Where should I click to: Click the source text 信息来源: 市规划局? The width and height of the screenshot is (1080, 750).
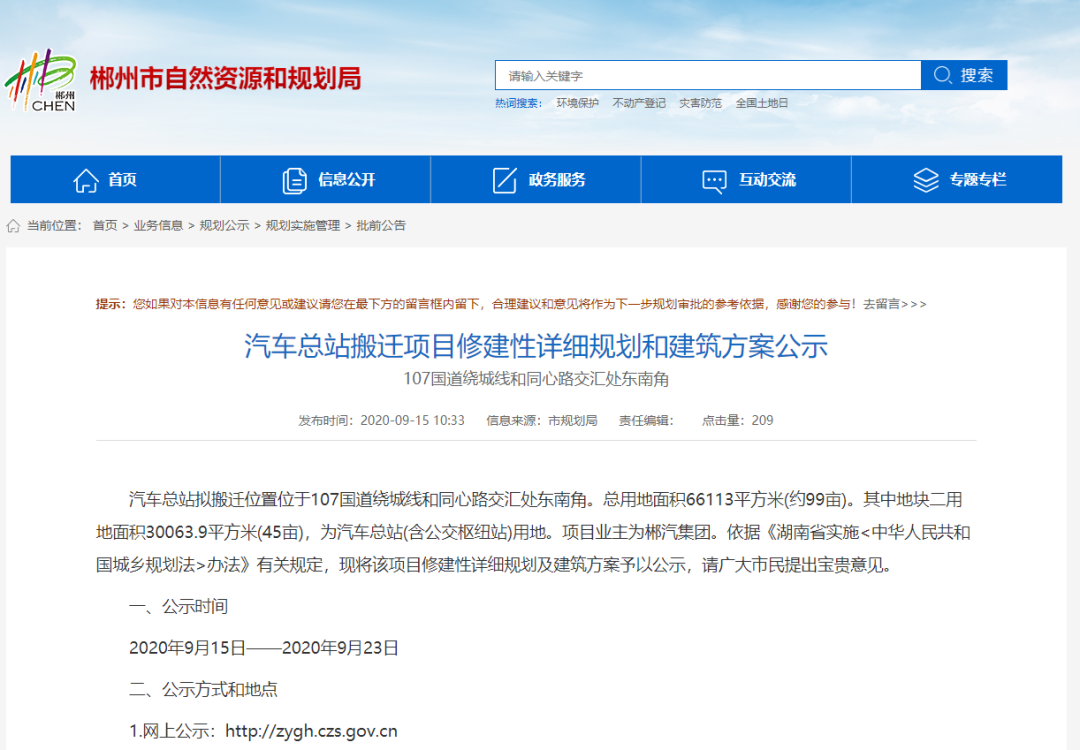pos(541,421)
